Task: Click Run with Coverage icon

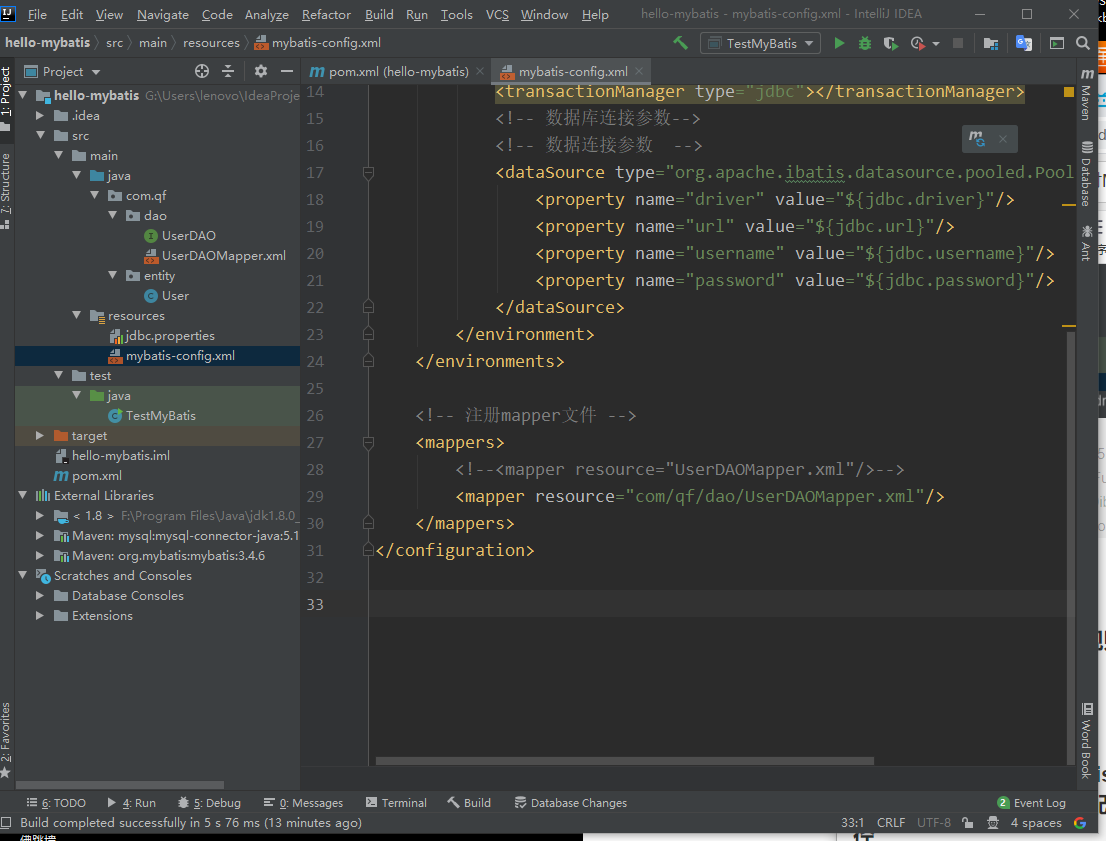Action: 890,42
